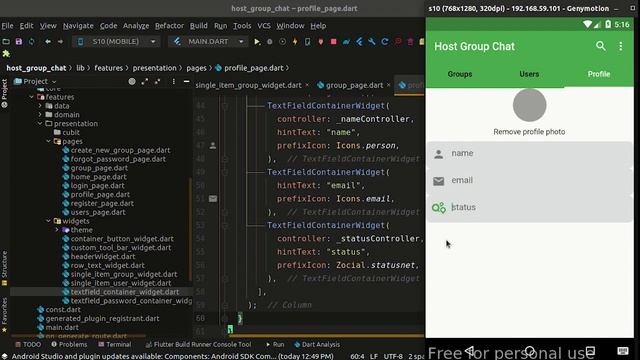
Task: Click the Save All toolbar icon
Action: click(x=19, y=42)
